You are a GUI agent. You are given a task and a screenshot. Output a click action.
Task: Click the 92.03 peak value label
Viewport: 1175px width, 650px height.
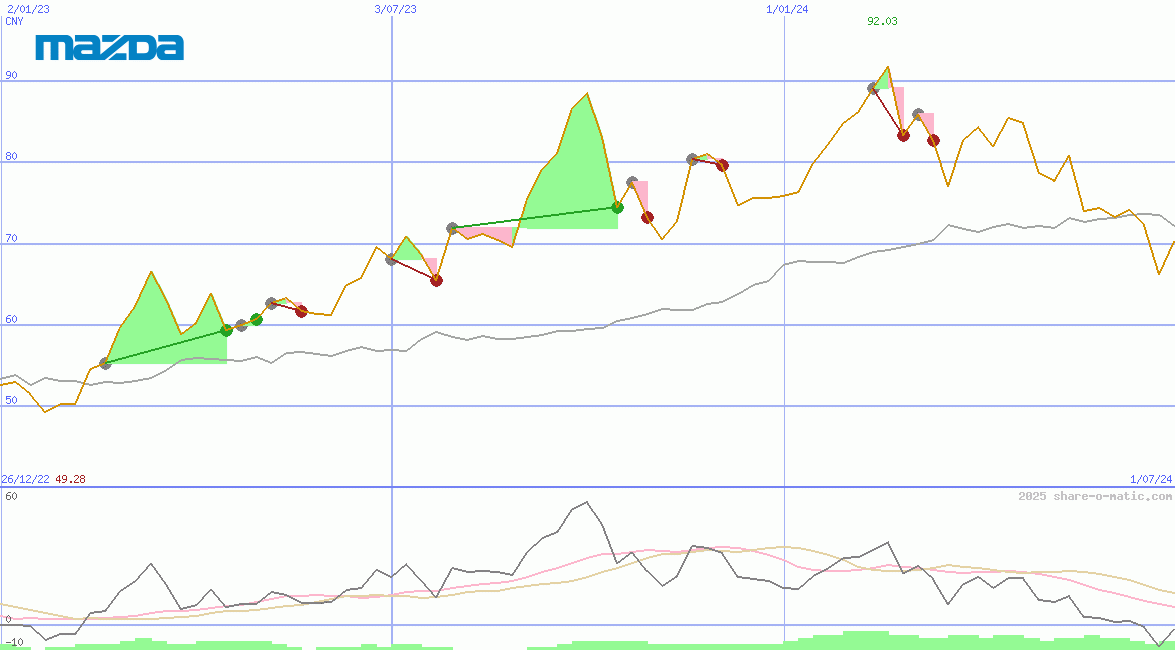pyautogui.click(x=882, y=21)
